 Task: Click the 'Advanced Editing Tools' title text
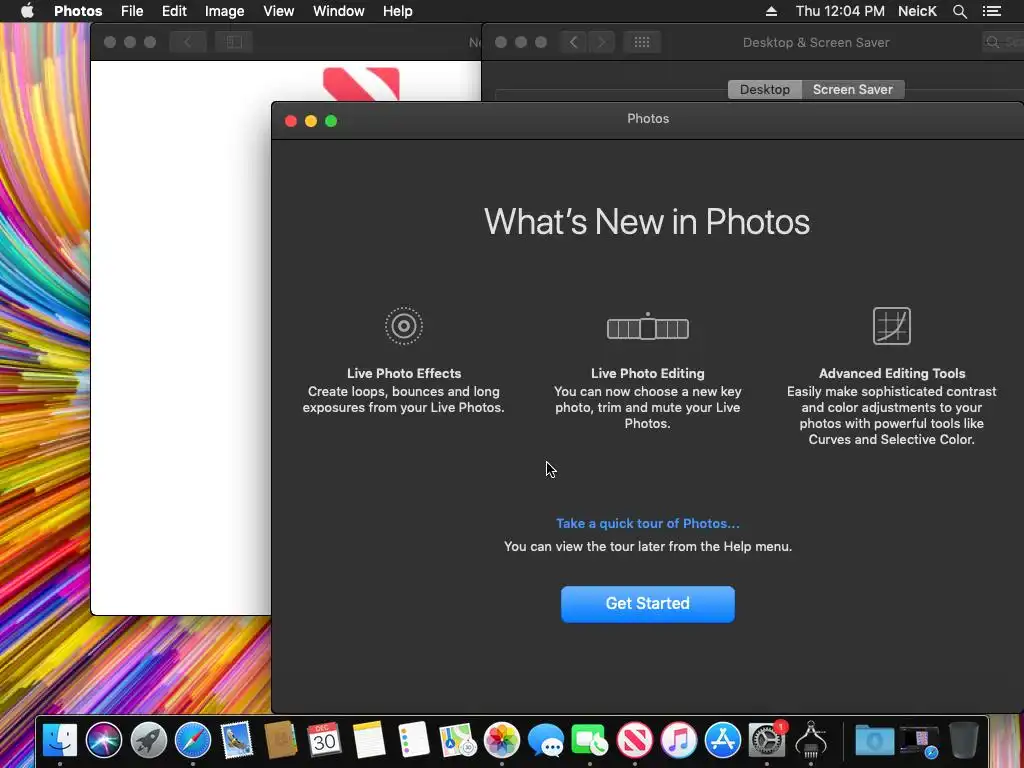892,374
